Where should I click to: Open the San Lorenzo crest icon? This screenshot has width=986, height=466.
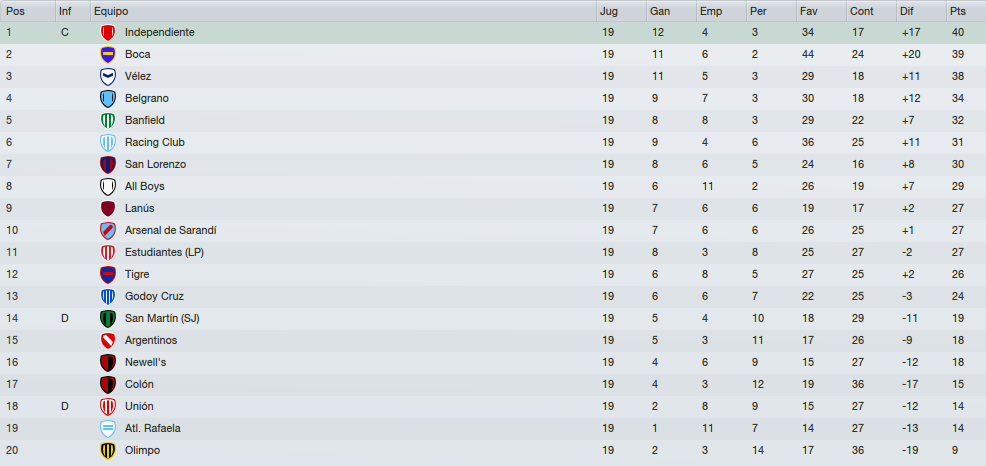tap(108, 165)
